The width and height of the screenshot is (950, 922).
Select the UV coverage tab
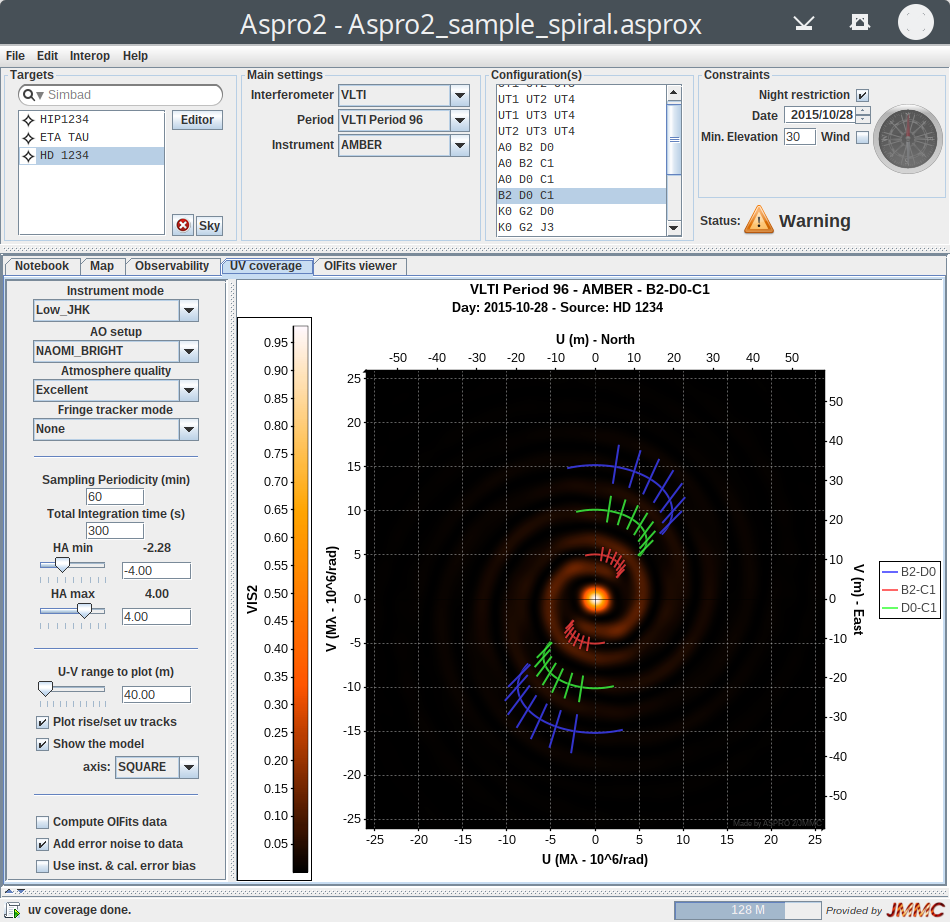click(x=266, y=266)
